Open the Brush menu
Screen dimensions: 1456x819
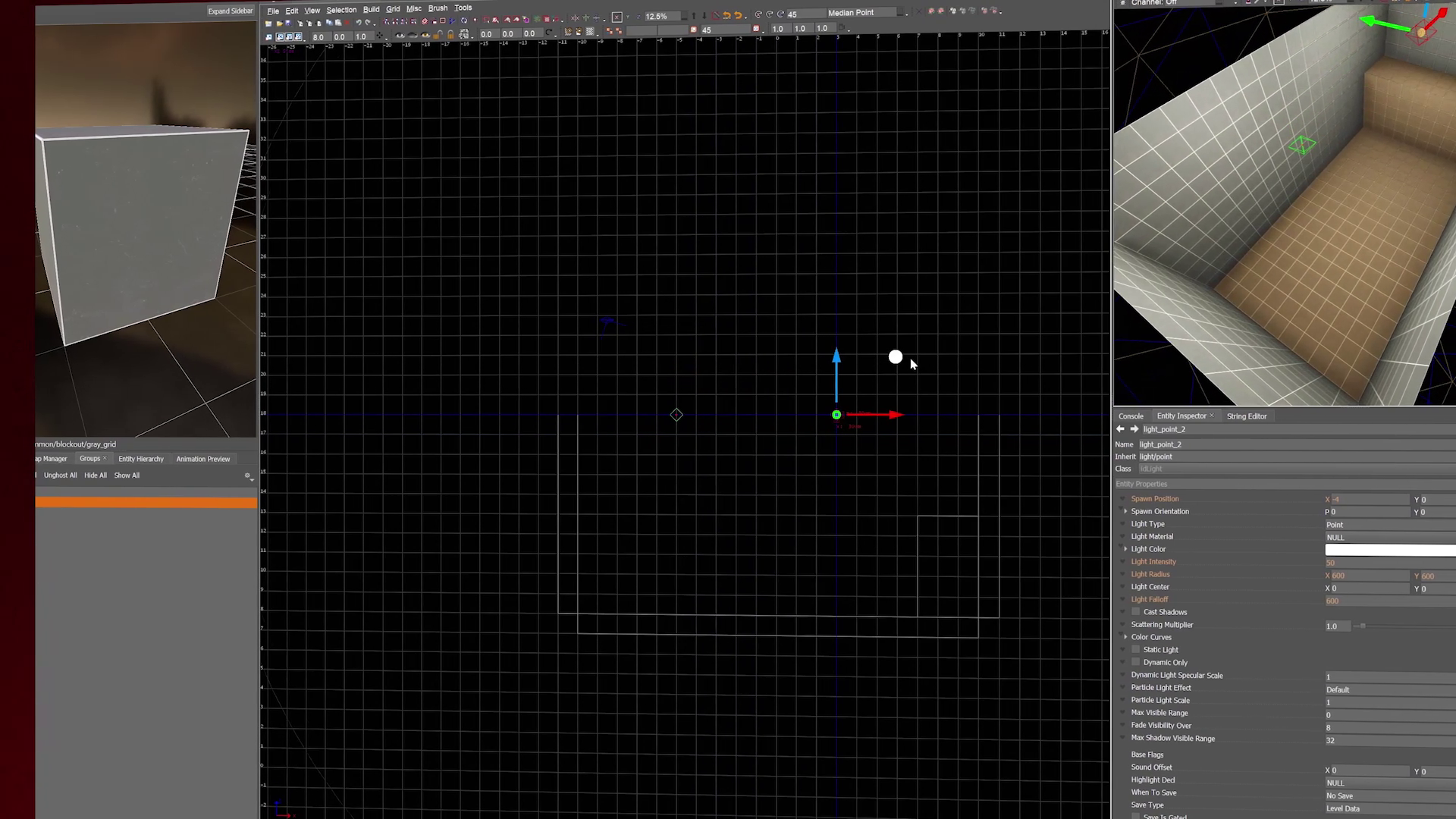point(438,8)
